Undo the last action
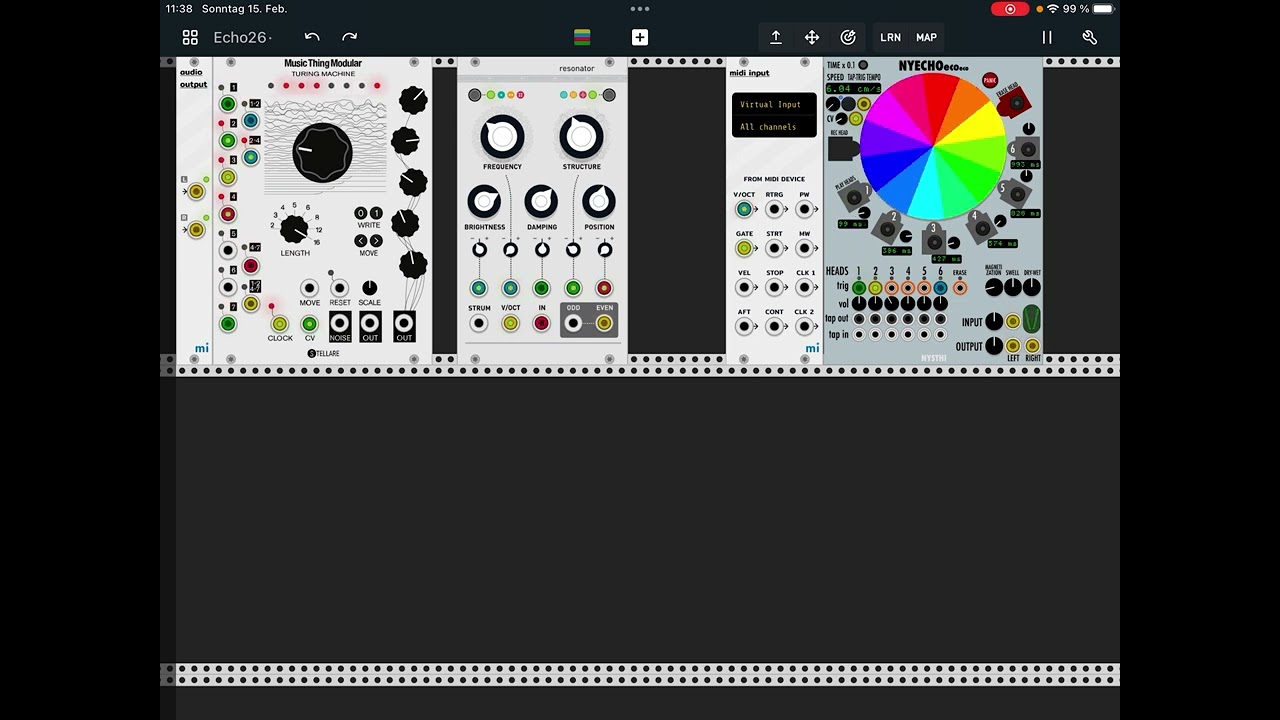The height and width of the screenshot is (720, 1280). [312, 37]
